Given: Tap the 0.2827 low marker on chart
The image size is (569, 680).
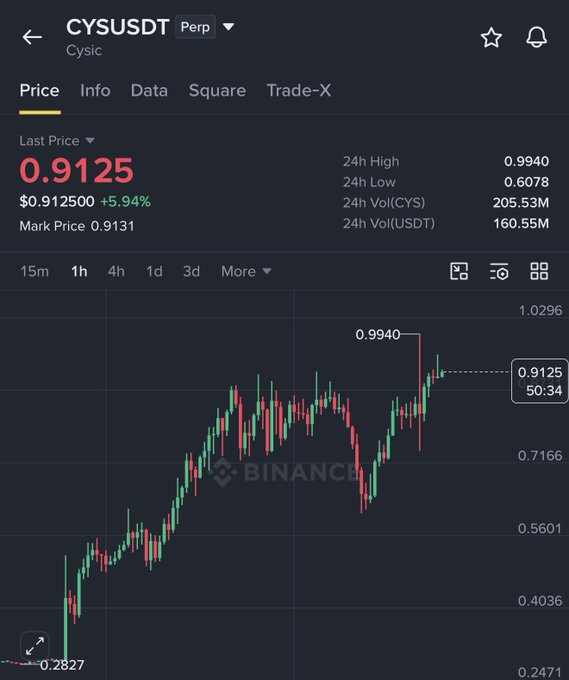Looking at the screenshot, I should point(62,665).
